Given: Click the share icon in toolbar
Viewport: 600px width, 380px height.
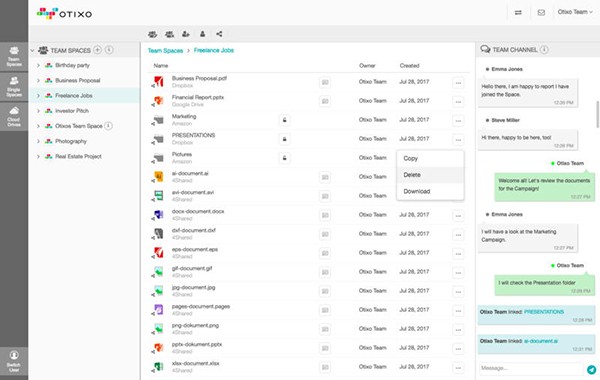Looking at the screenshot, I should (219, 34).
